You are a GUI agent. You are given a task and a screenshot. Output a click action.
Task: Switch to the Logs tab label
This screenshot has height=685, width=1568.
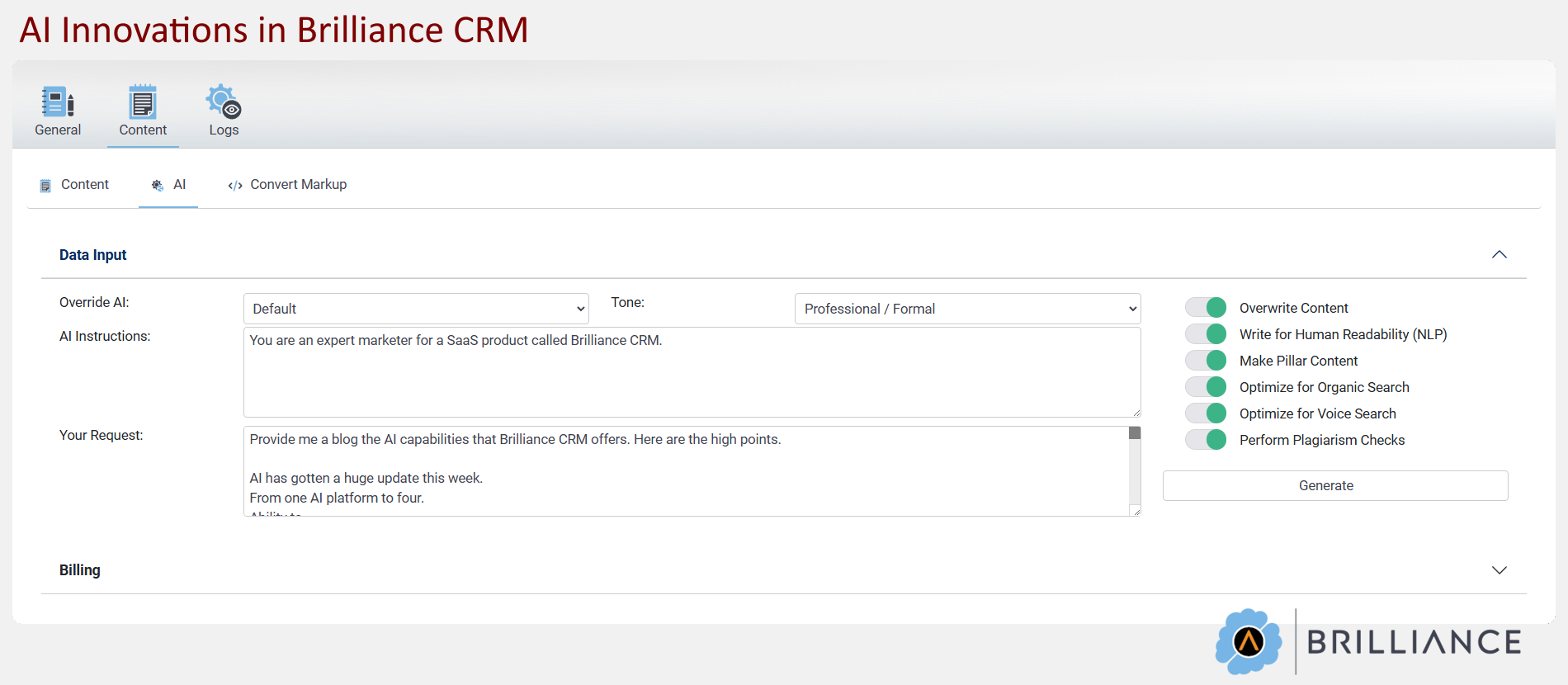pos(224,130)
